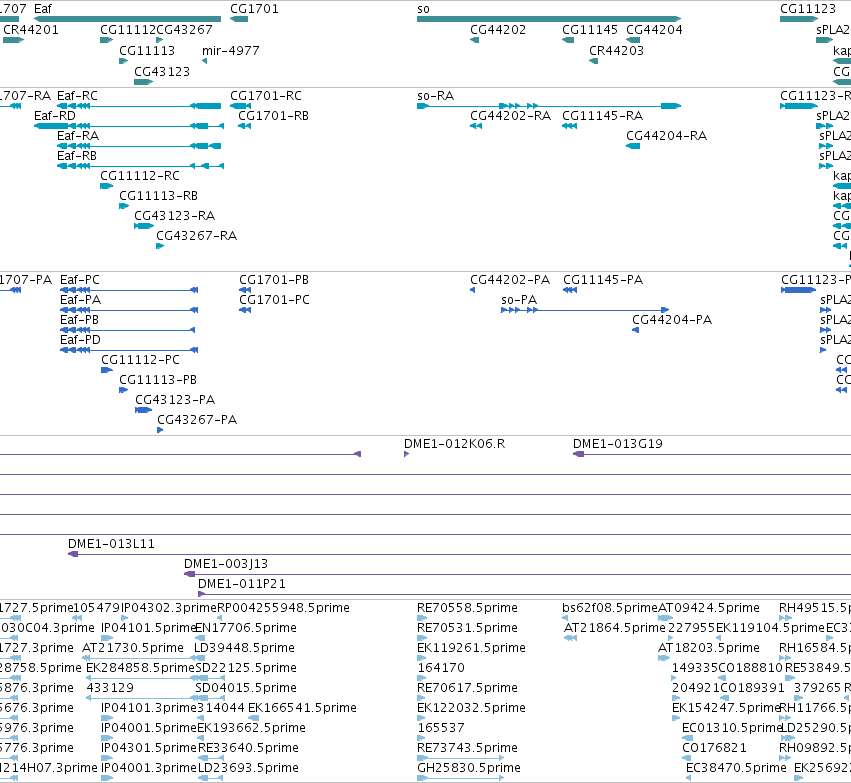Click the AT21864.5prime EST label
851x783 pixels.
[615, 628]
